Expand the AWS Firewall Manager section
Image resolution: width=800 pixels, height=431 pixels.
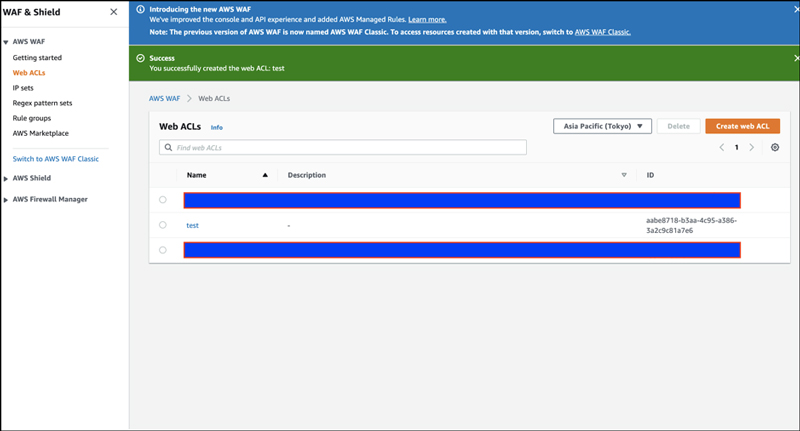[x=7, y=199]
